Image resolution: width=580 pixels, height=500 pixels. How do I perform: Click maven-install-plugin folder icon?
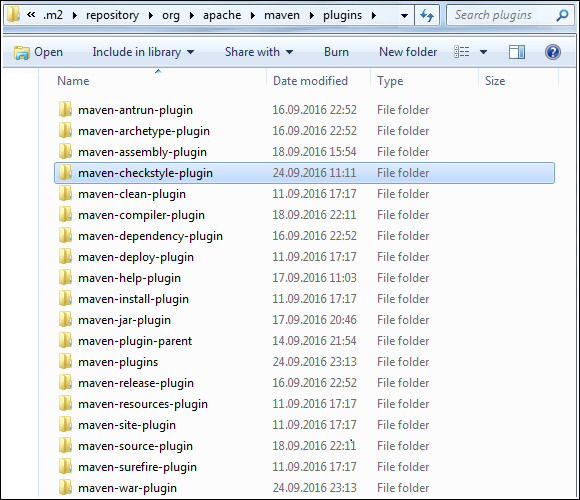pyautogui.click(x=65, y=298)
